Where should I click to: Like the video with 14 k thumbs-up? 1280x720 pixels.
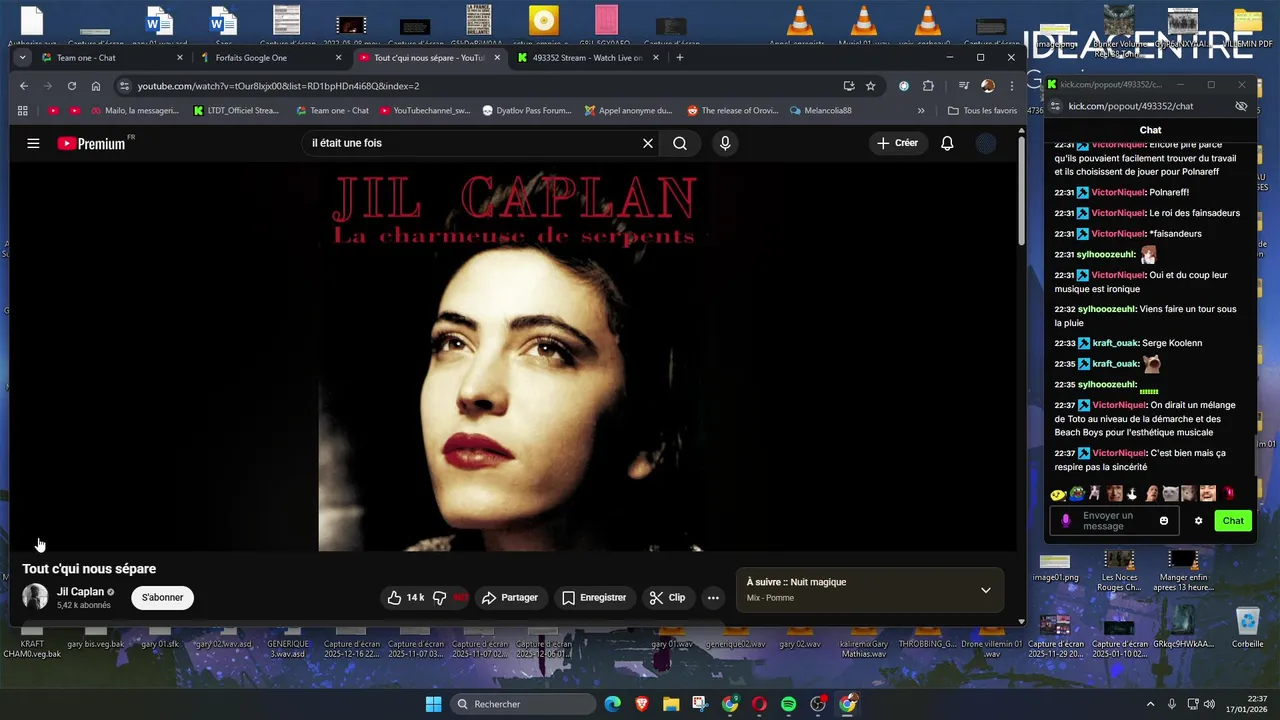[405, 597]
